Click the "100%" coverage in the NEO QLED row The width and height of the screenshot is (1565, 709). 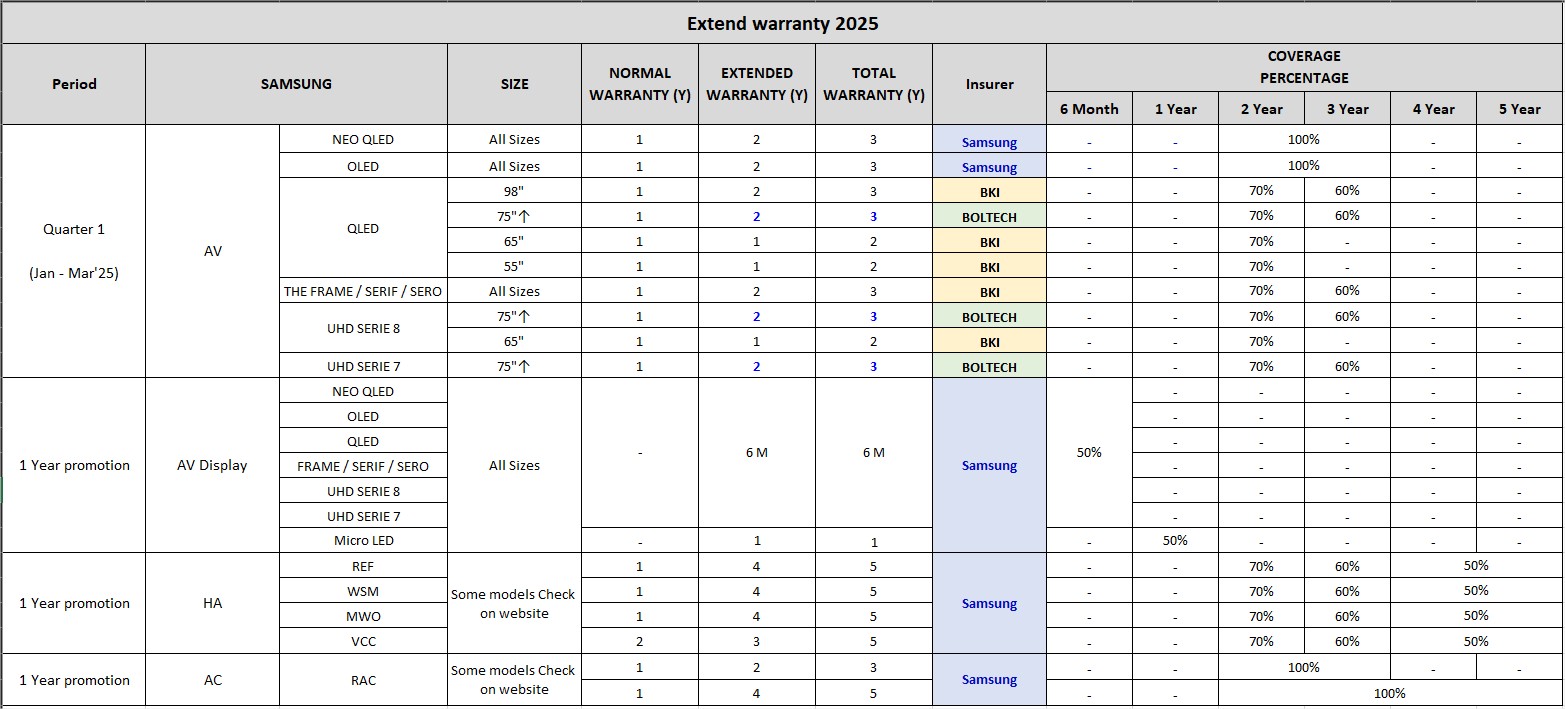1304,139
